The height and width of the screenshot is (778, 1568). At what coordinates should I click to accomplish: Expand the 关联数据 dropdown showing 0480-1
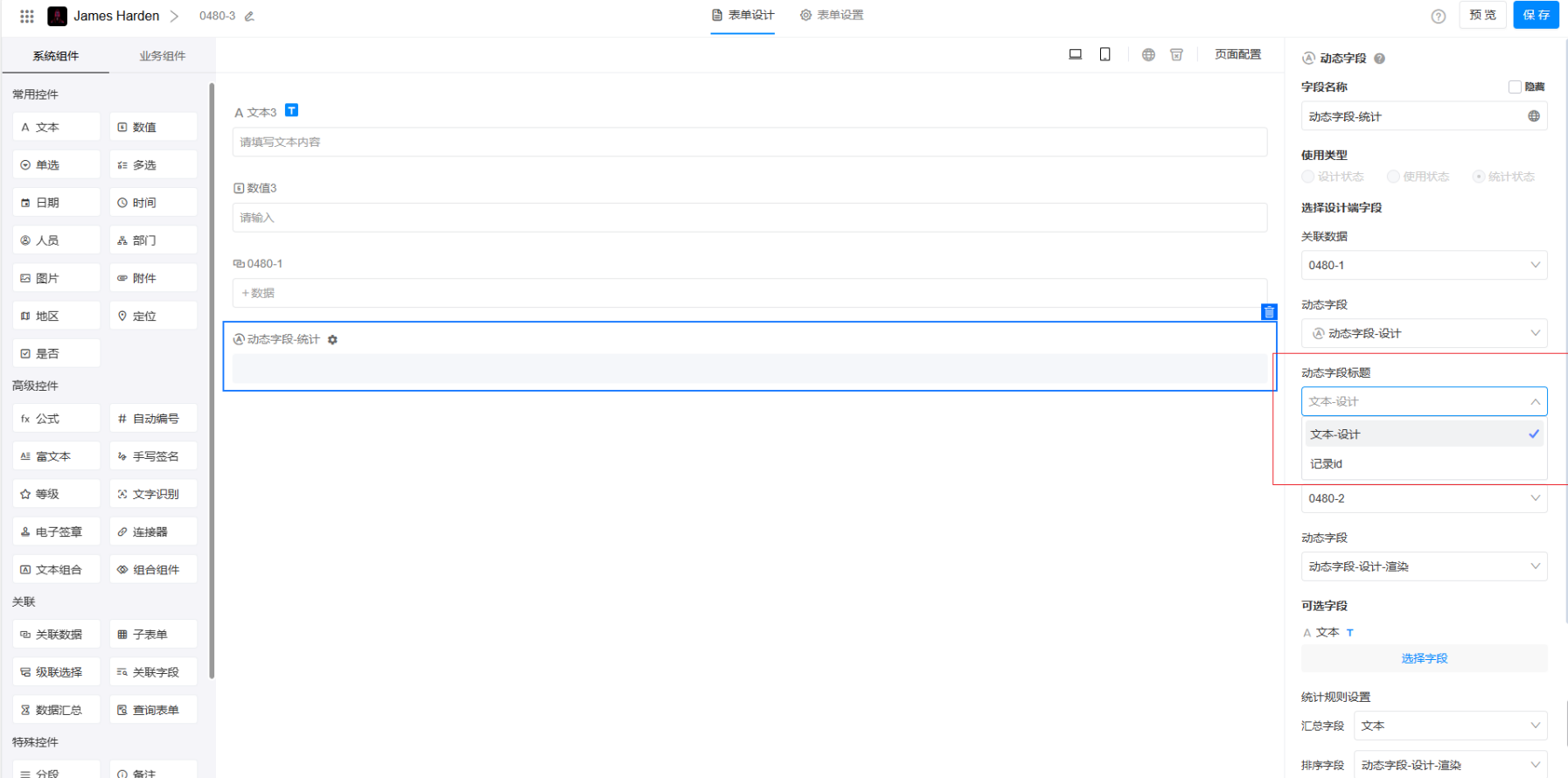(x=1424, y=265)
